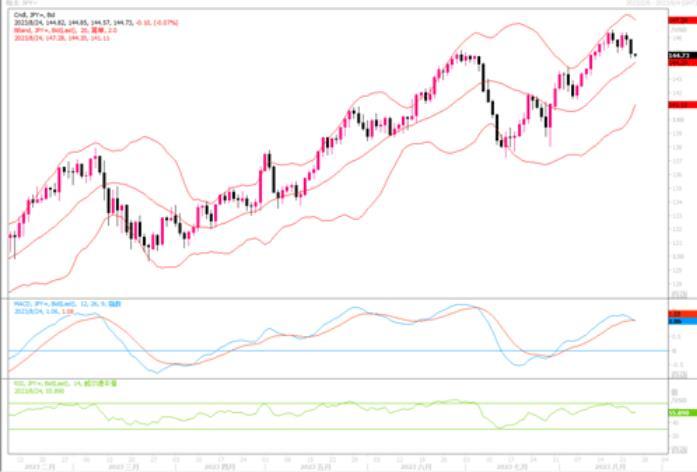This screenshot has width=697, height=472.
Task: Toggle auto scale in the price pane corner
Action: click(681, 292)
